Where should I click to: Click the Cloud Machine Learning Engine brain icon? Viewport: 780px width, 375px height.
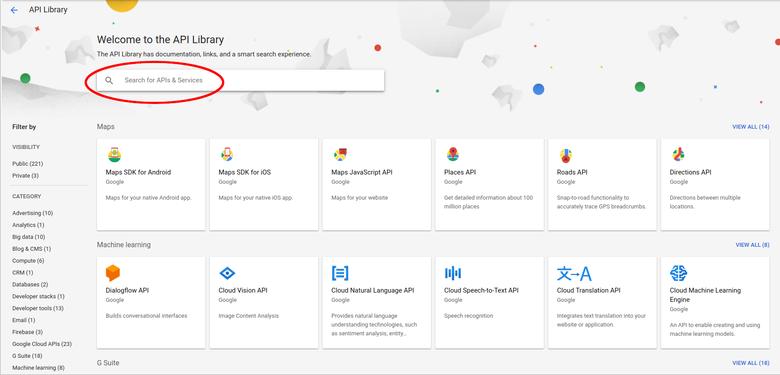click(x=678, y=273)
